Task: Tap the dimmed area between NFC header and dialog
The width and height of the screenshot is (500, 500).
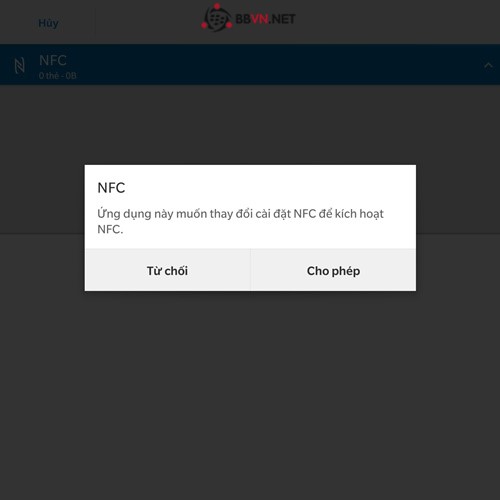Action: (x=250, y=124)
